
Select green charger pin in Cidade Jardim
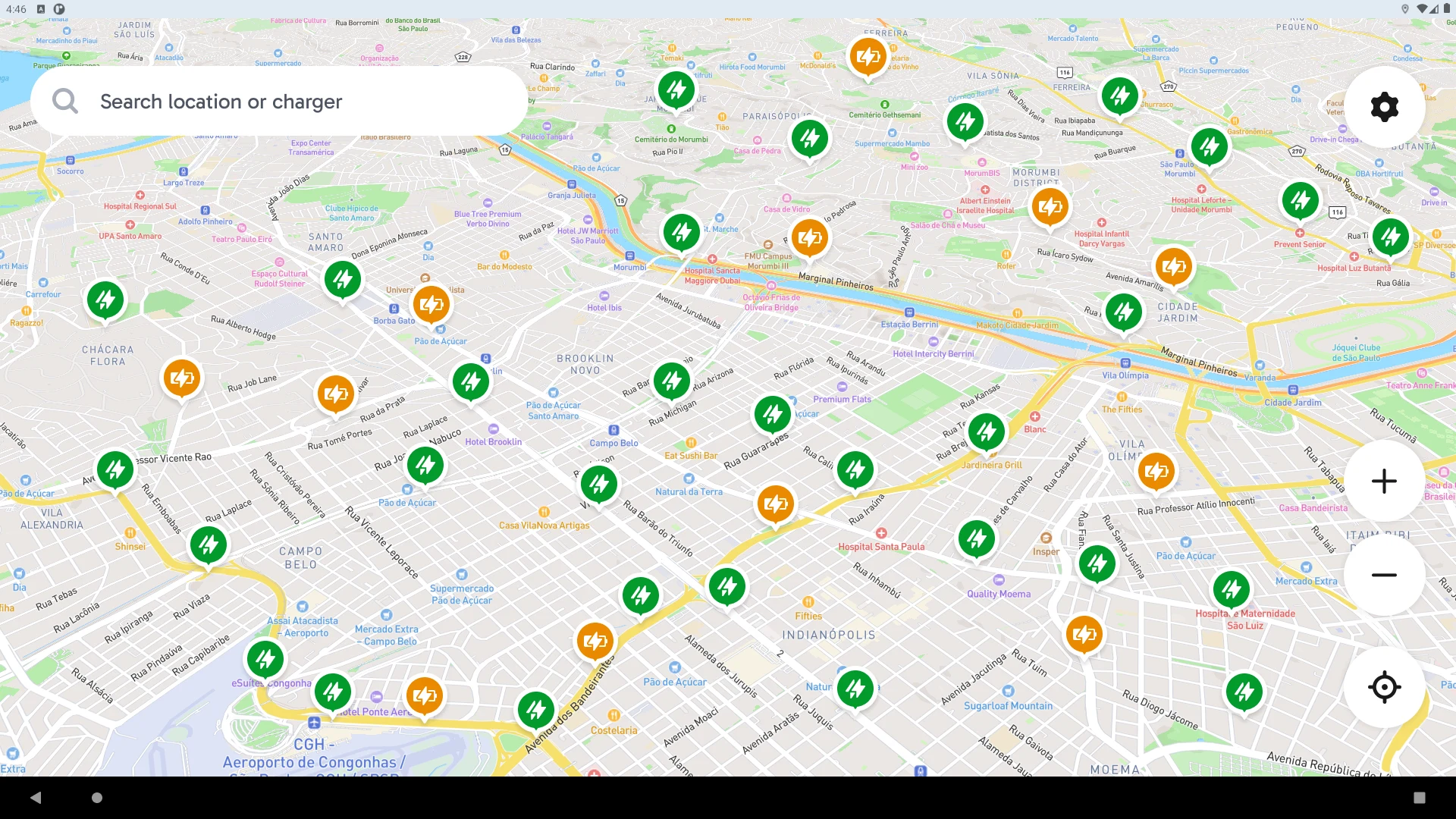click(1123, 312)
